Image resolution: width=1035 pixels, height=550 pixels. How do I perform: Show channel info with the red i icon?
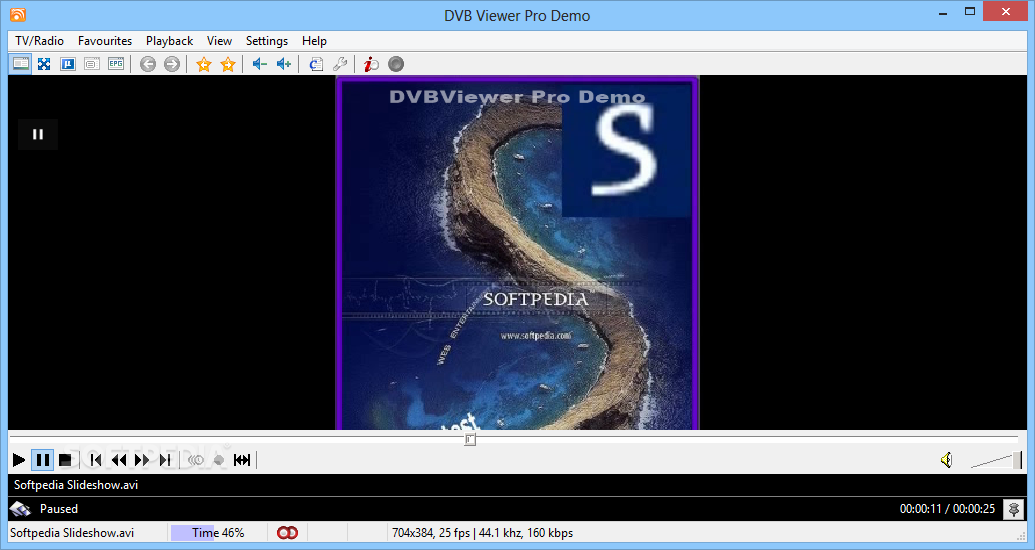point(372,64)
